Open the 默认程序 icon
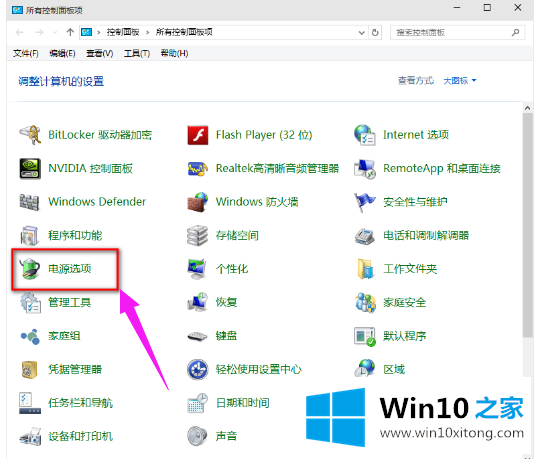Image resolution: width=536 pixels, height=459 pixels. (x=365, y=337)
